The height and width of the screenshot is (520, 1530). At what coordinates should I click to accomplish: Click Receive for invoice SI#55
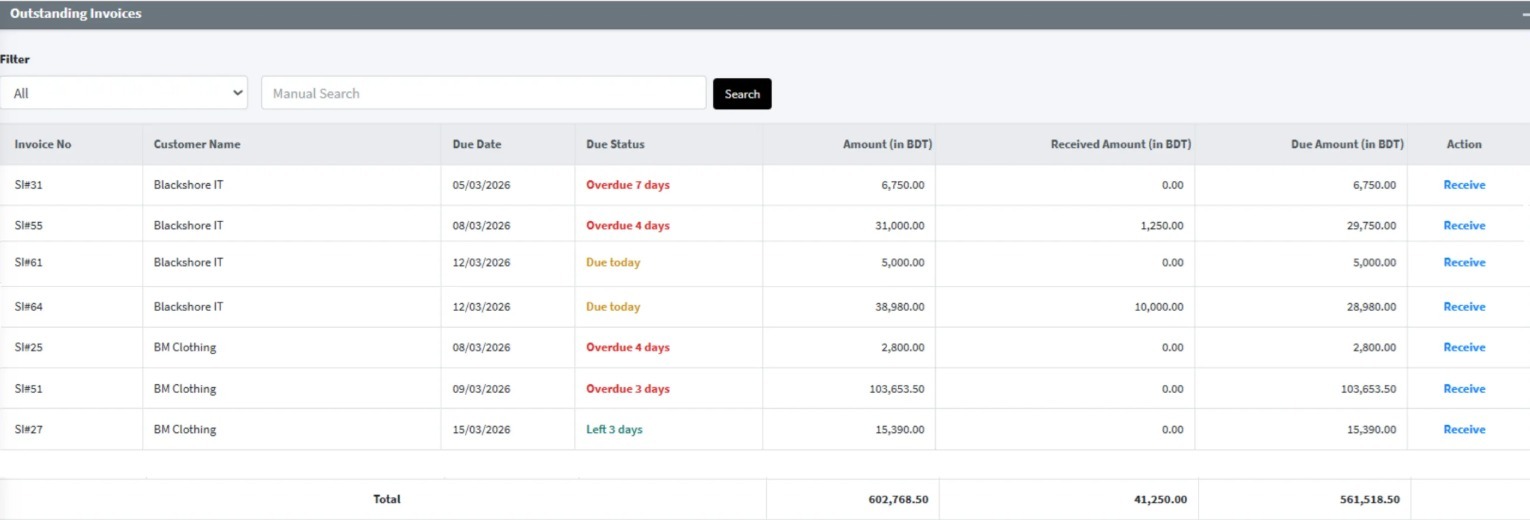pyautogui.click(x=1464, y=226)
